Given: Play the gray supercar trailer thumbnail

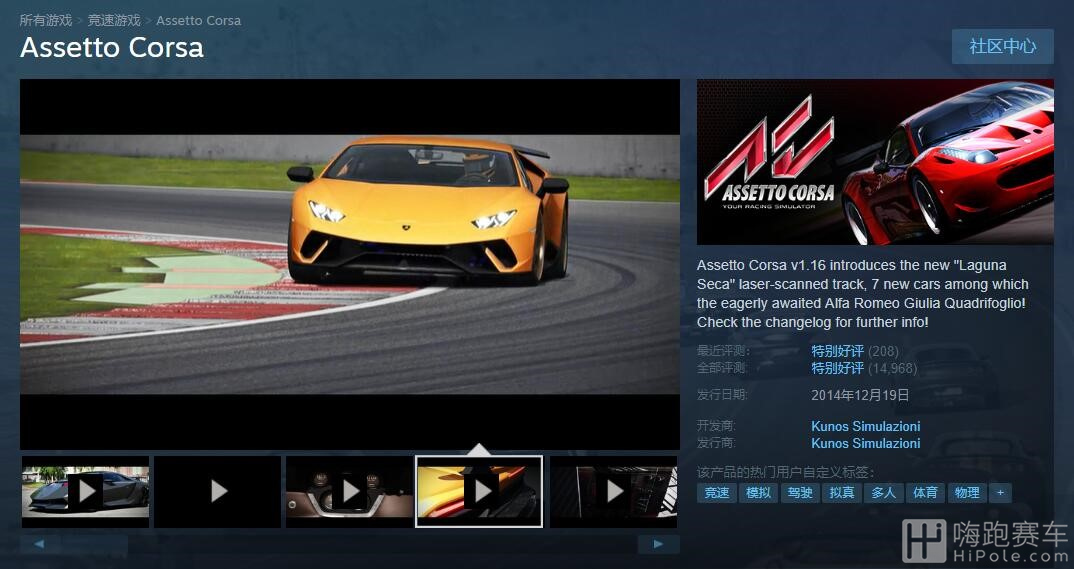Looking at the screenshot, I should click(86, 492).
